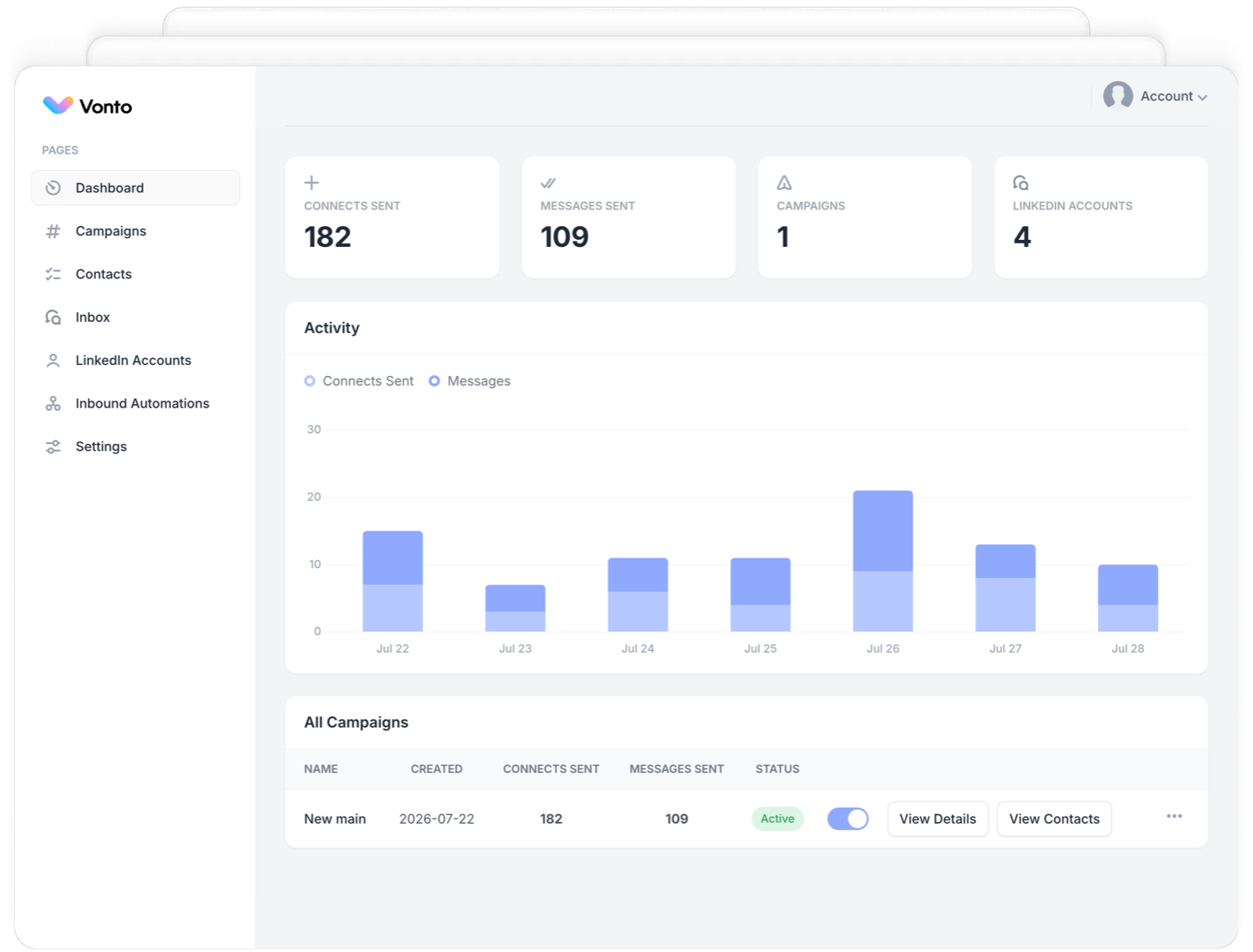
Task: Click the Vonto heart logo
Action: (x=58, y=106)
